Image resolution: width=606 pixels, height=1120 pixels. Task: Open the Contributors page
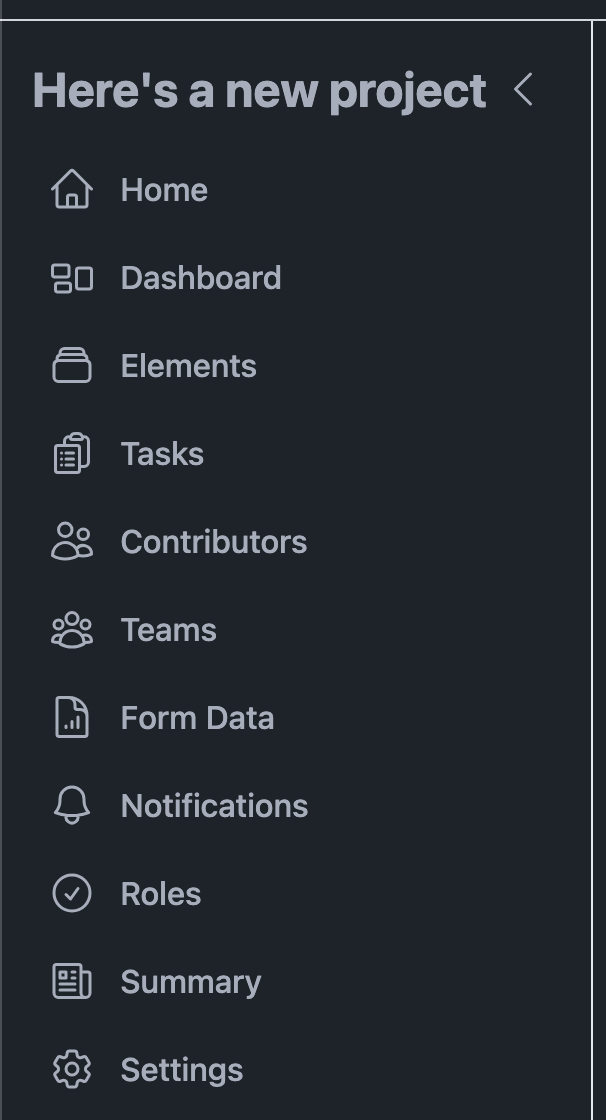(x=214, y=542)
